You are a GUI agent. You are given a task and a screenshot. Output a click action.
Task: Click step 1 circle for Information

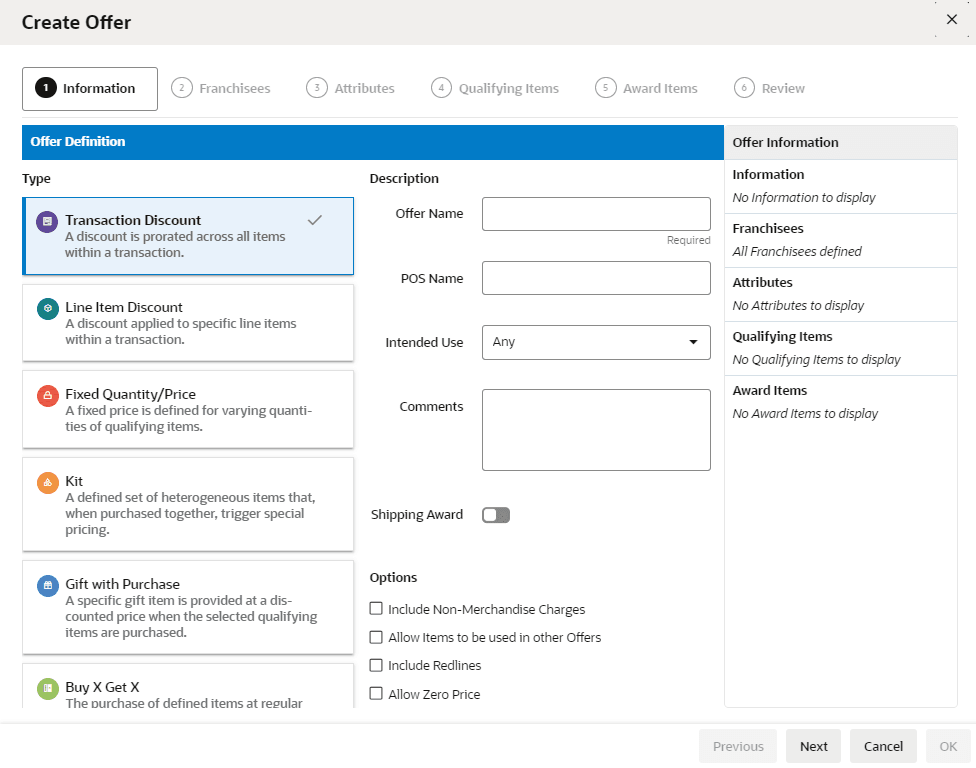(45, 88)
